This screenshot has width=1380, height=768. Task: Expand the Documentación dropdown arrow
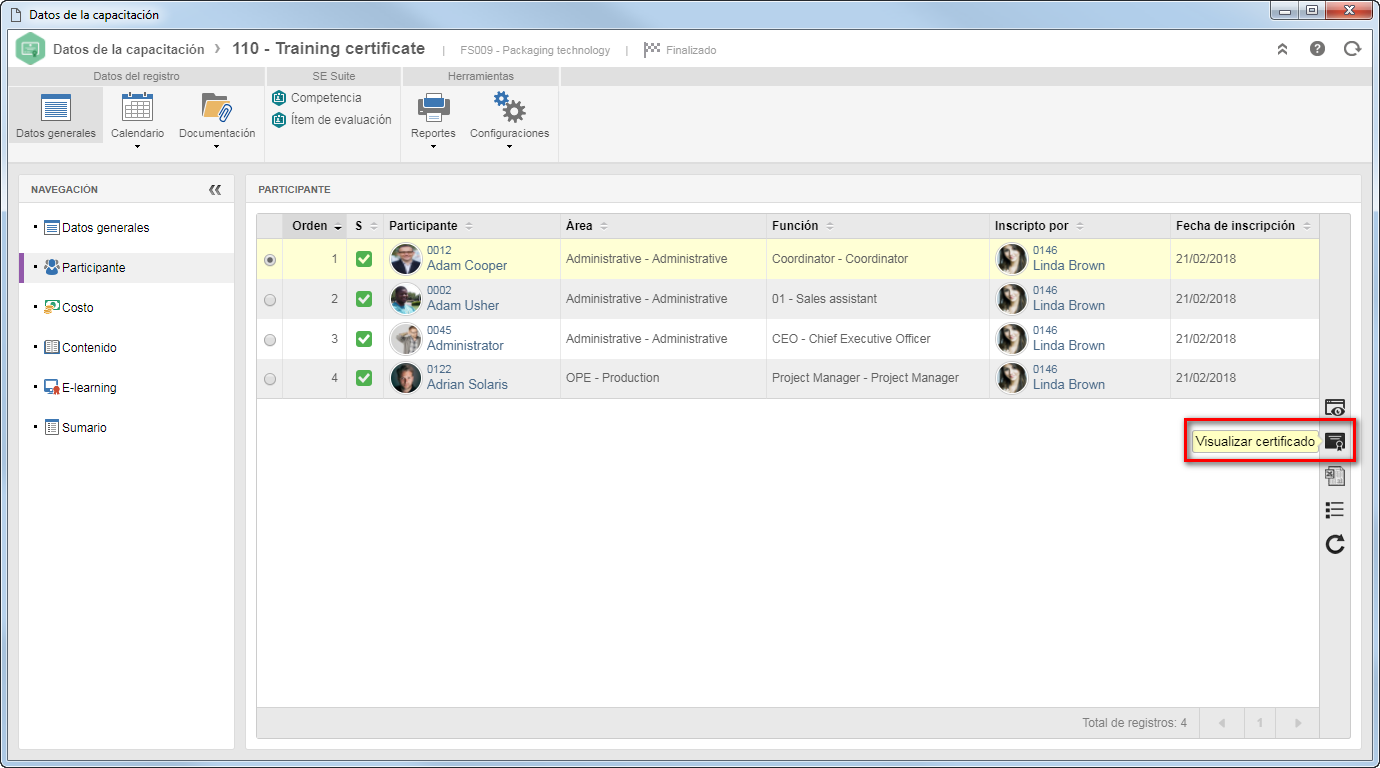[216, 147]
